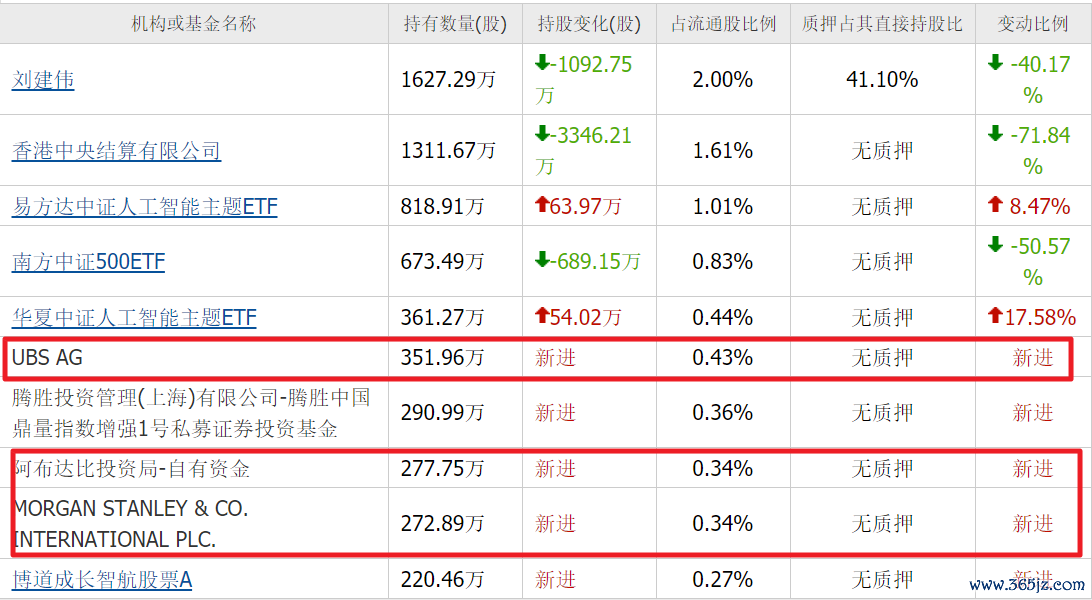
Task: Open the 刘建伟 shareholder link
Action: 43,80
